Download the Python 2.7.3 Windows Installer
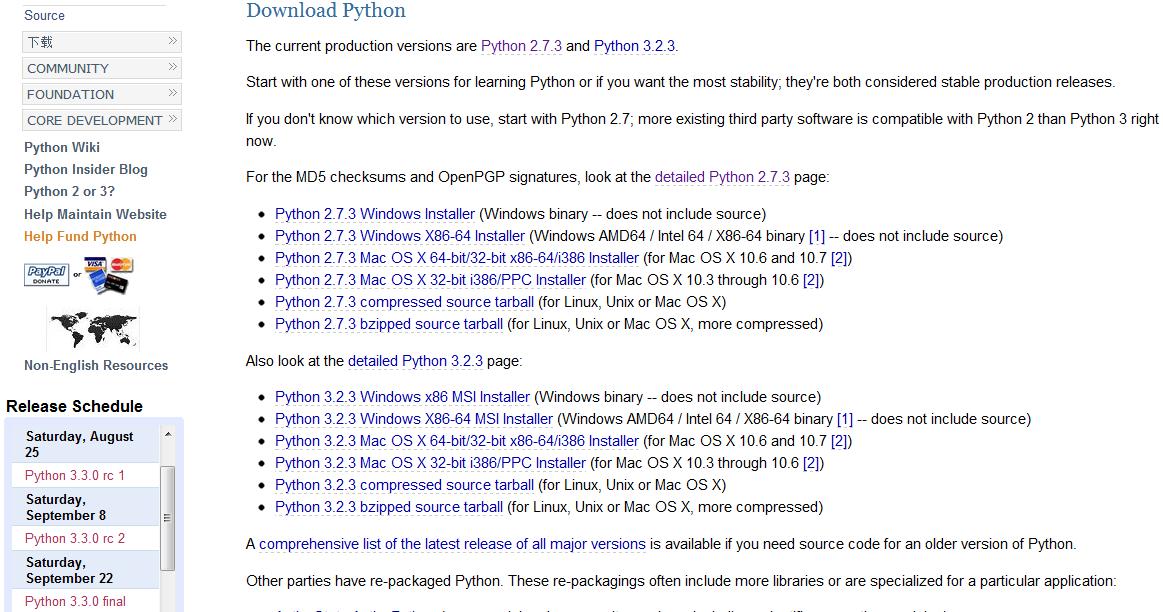Viewport: 1163px width, 612px height. click(375, 214)
